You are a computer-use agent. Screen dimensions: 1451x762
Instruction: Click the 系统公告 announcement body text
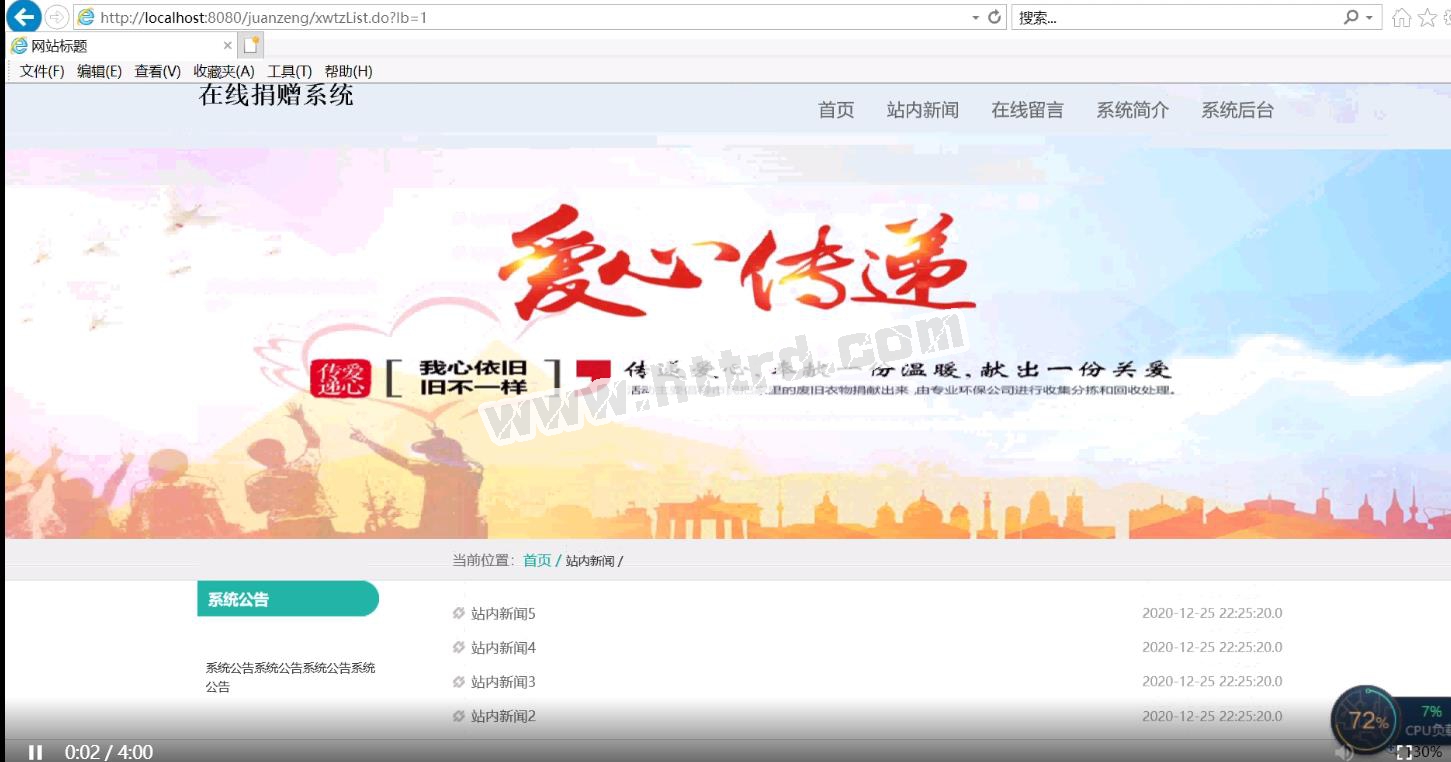pos(290,677)
